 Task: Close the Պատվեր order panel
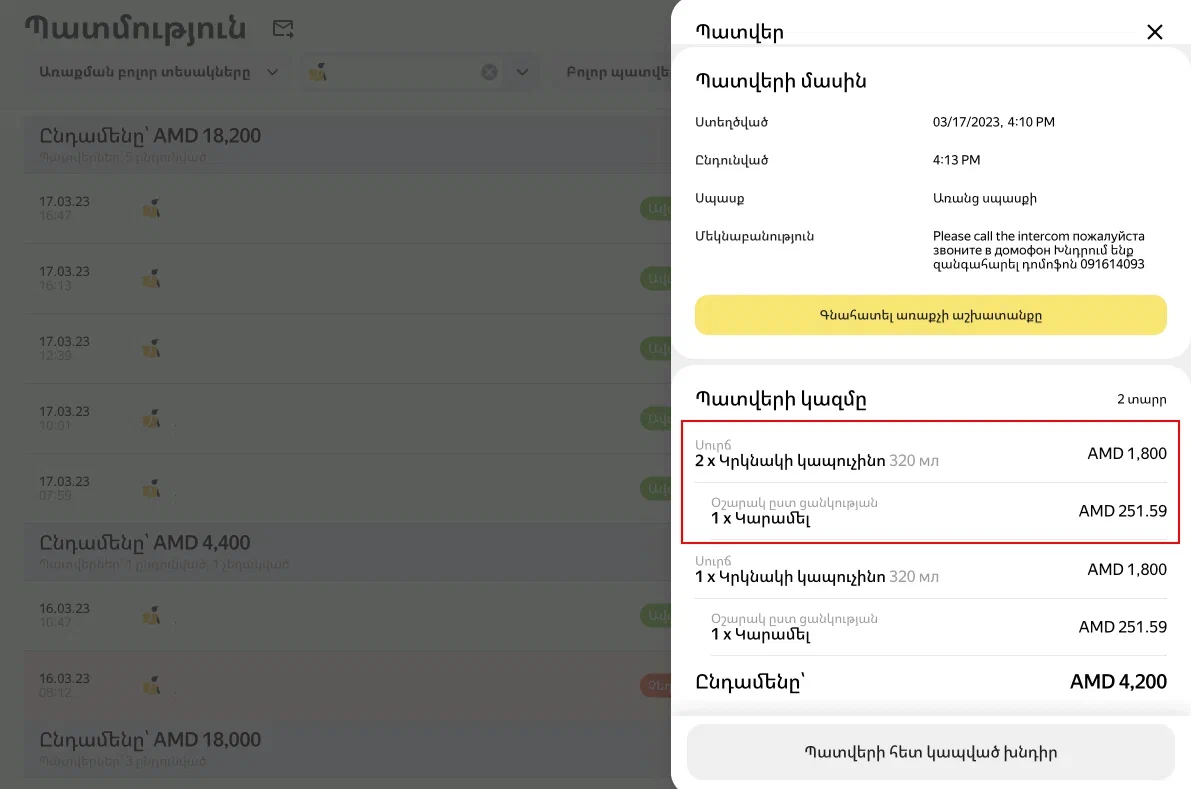pos(1154,32)
